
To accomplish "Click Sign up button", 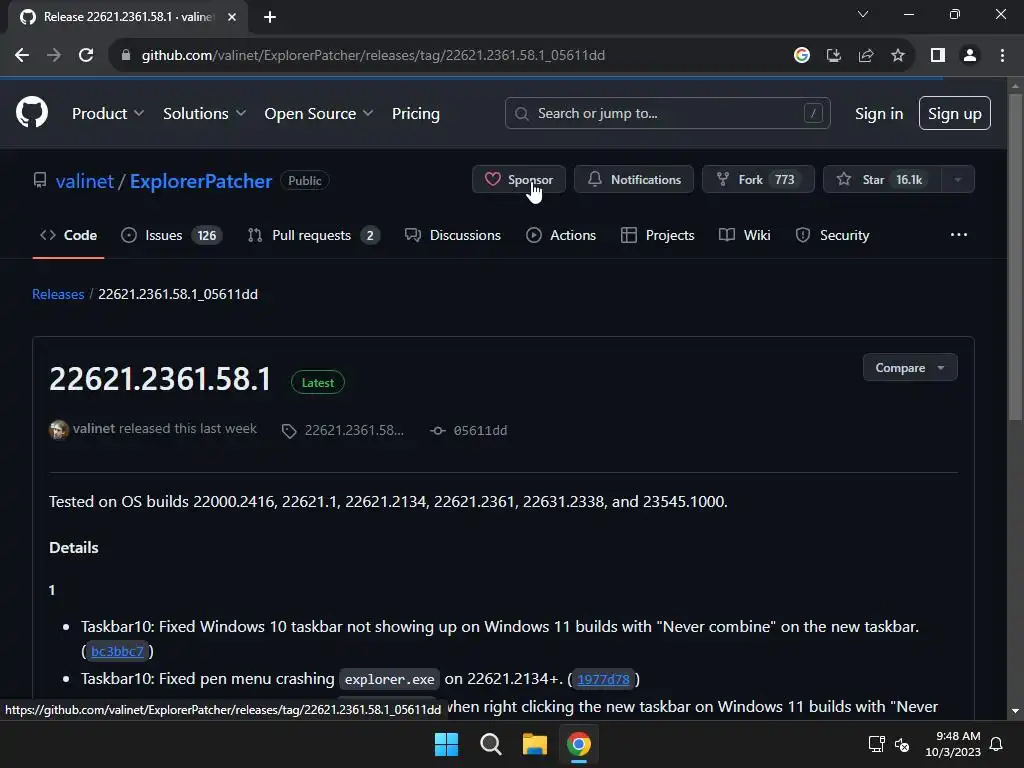I will pos(955,113).
